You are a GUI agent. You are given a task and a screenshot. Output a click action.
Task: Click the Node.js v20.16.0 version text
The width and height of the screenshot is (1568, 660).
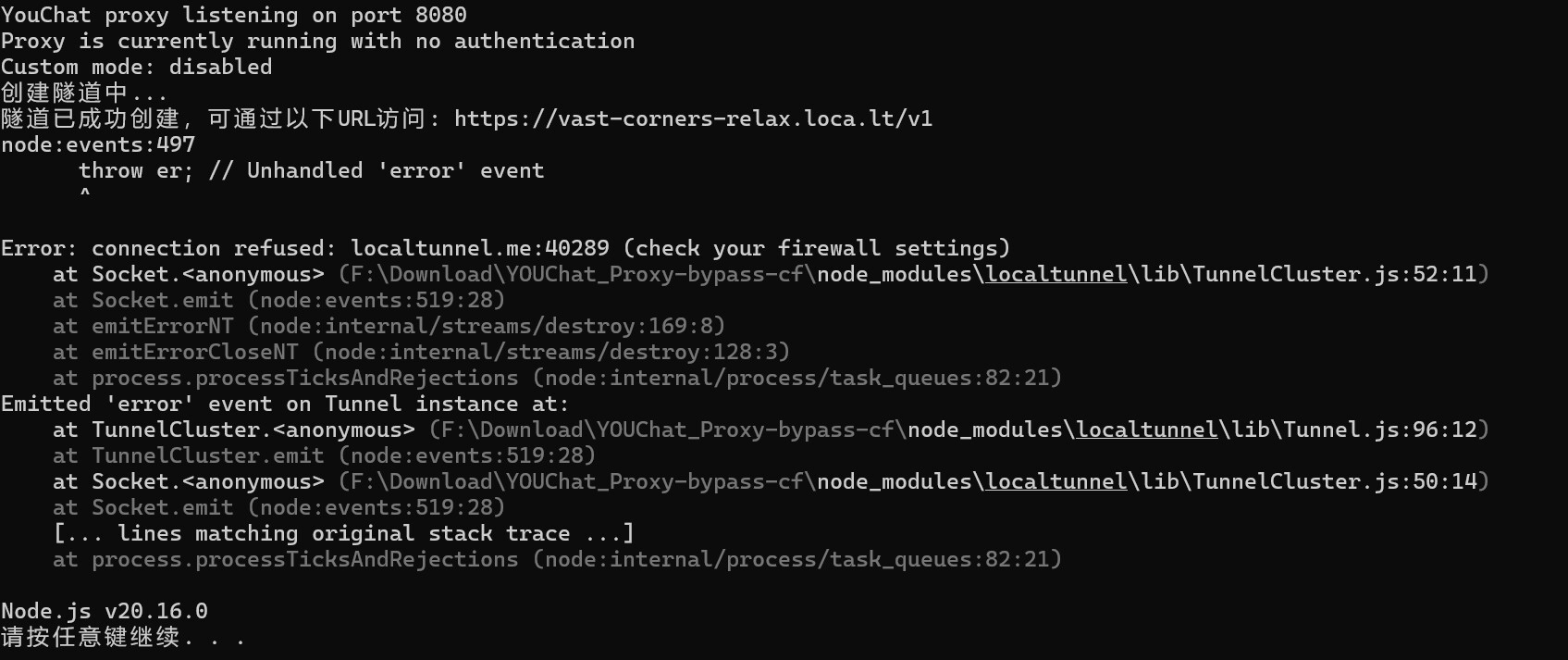click(x=105, y=612)
